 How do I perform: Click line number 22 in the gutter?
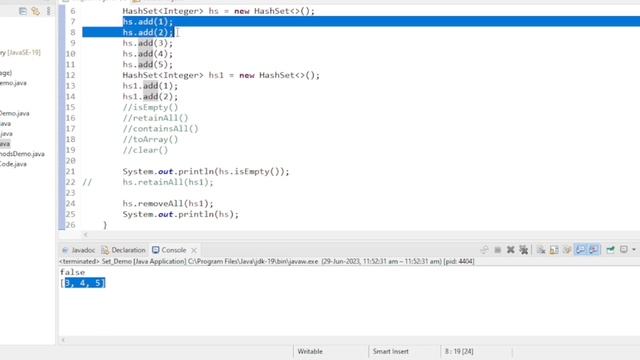pyautogui.click(x=70, y=182)
